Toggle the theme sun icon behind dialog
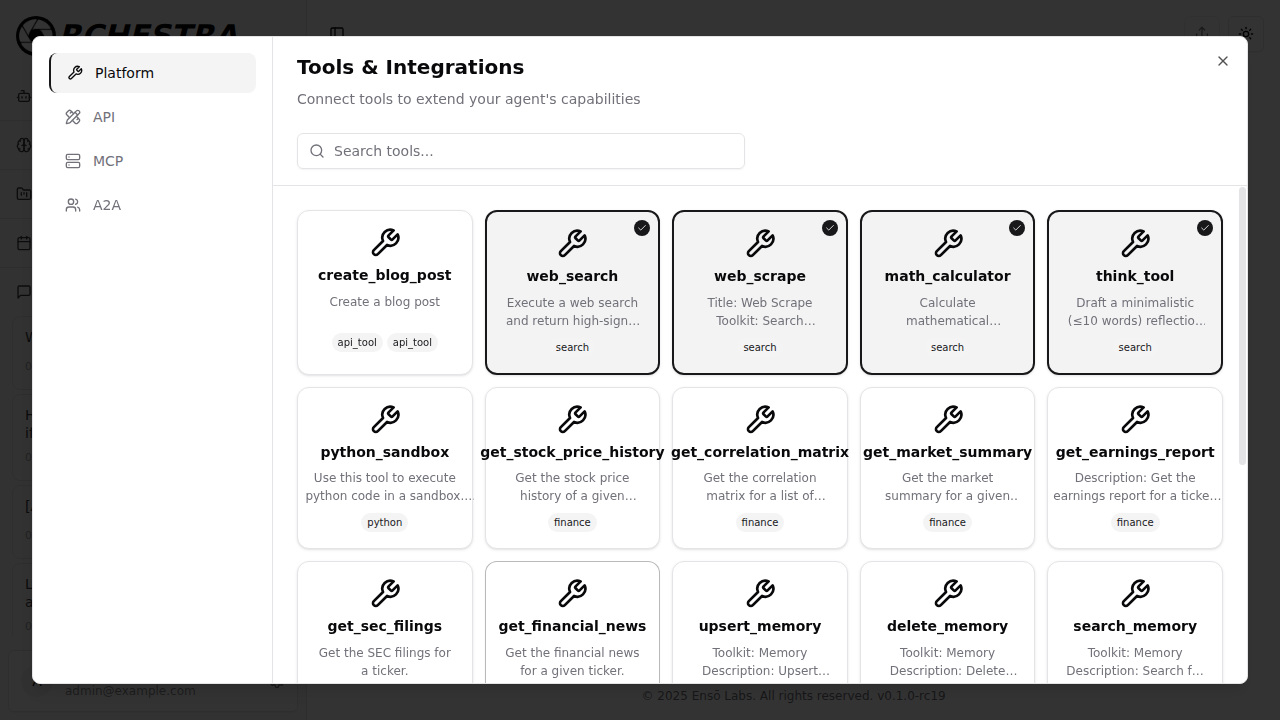The image size is (1280, 720). (1246, 33)
